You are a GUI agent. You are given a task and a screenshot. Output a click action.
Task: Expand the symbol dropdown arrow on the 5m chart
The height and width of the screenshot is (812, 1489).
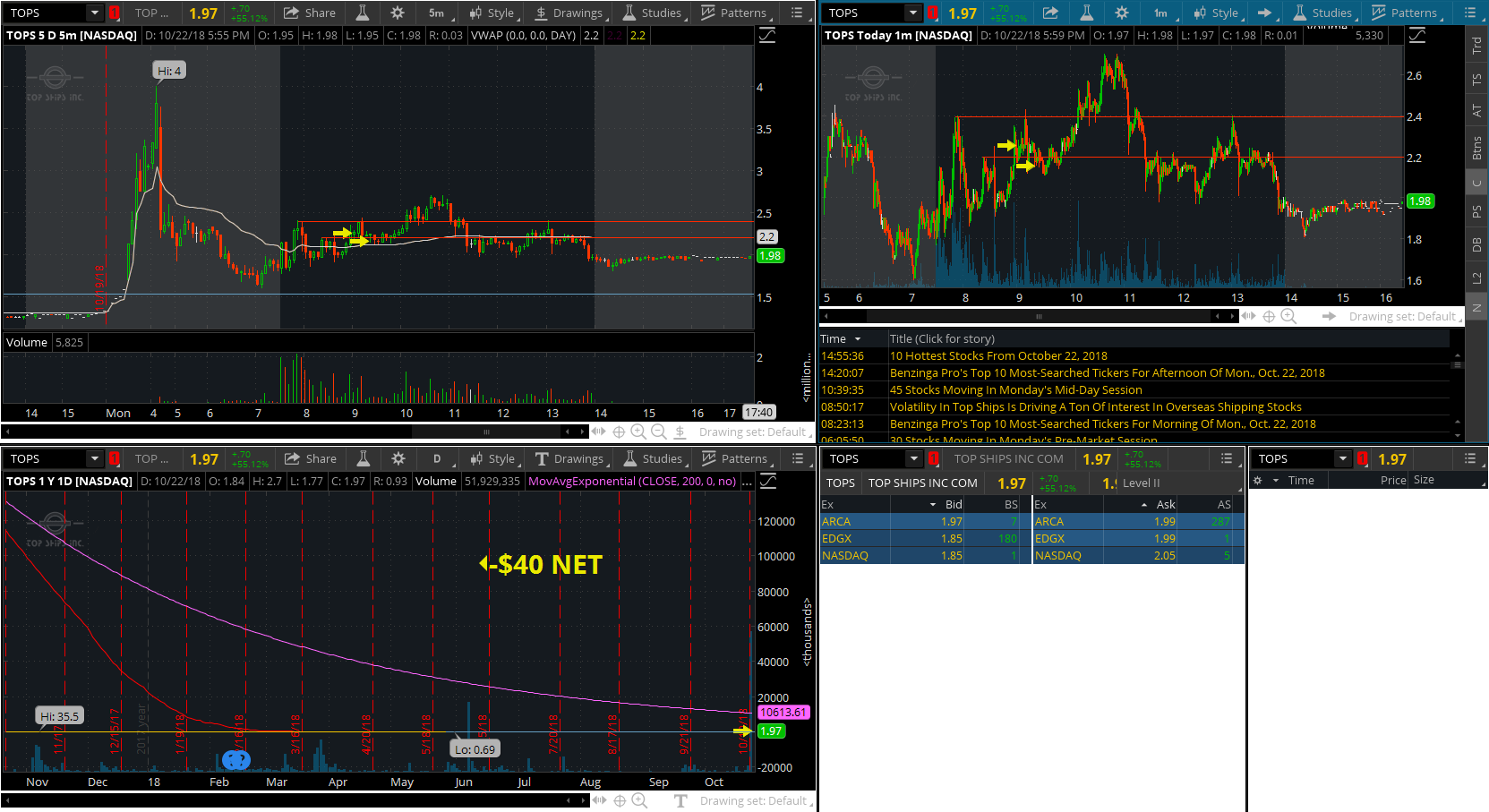pos(95,13)
